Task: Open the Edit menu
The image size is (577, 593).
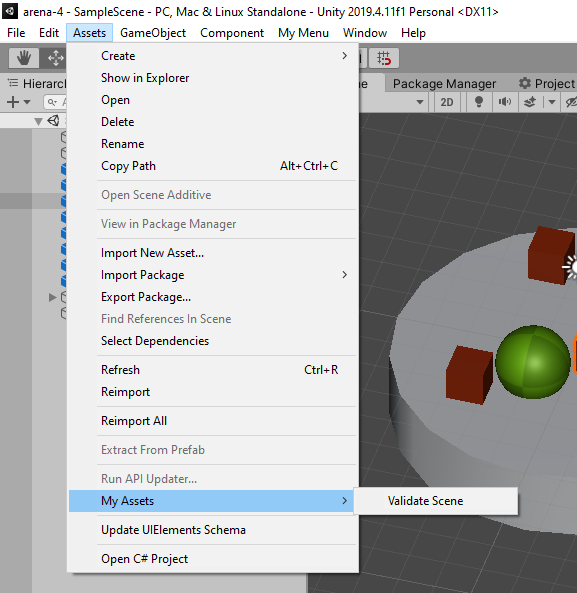Action: pos(49,33)
